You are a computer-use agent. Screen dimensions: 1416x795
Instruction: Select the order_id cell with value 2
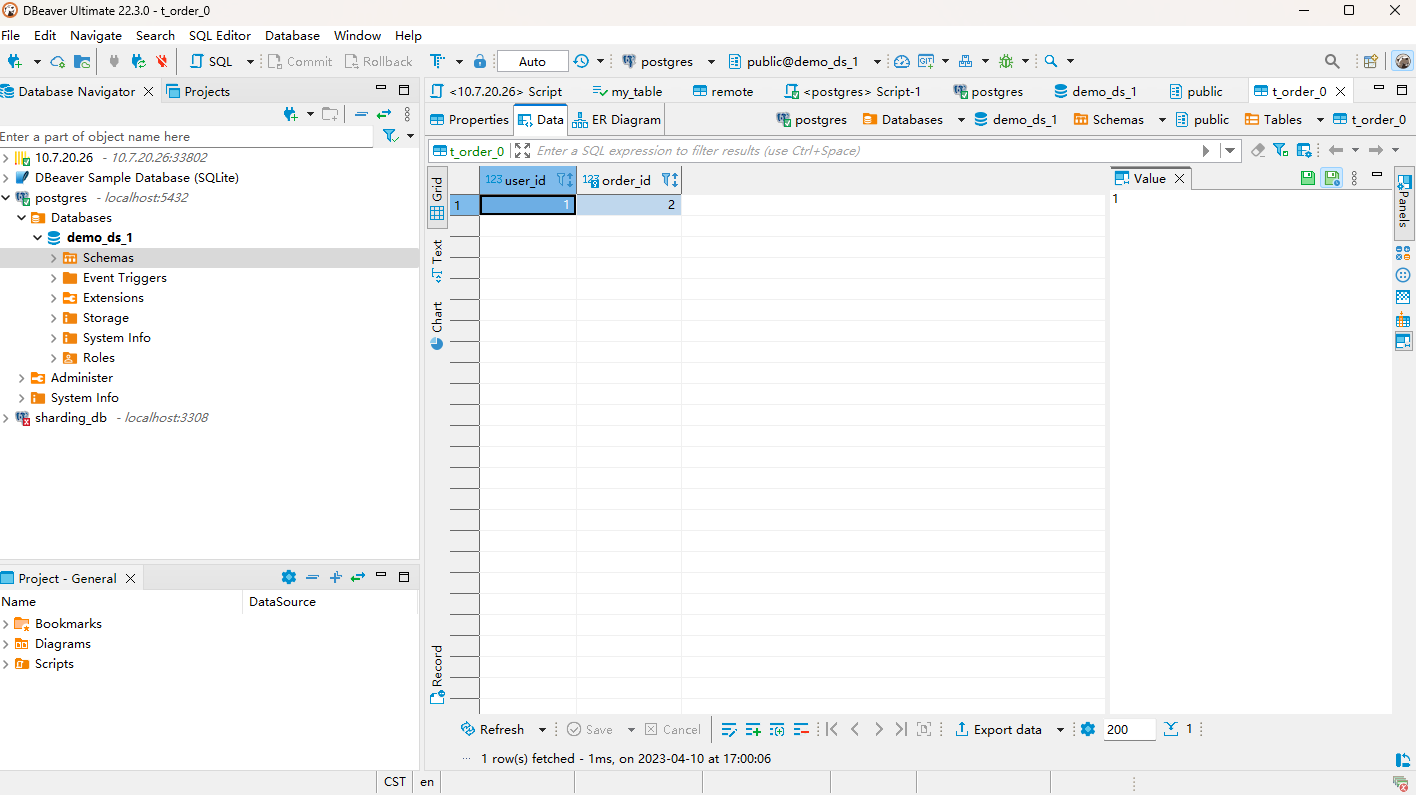click(629, 205)
